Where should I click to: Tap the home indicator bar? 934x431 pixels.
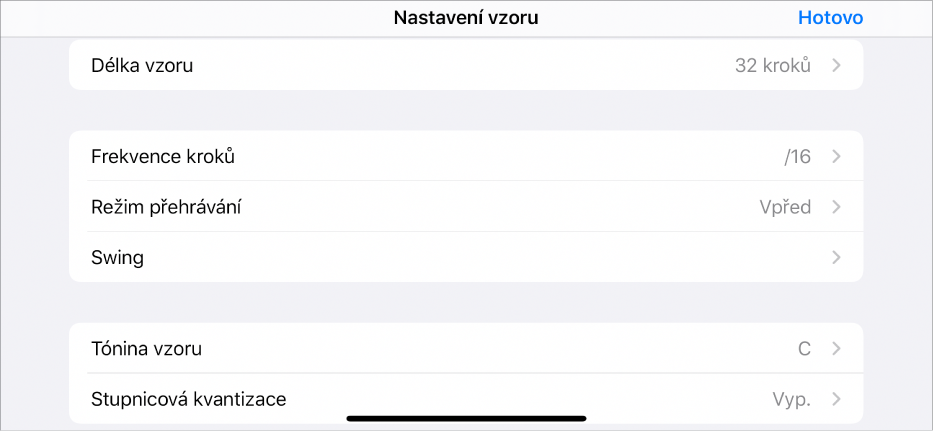tap(466, 418)
